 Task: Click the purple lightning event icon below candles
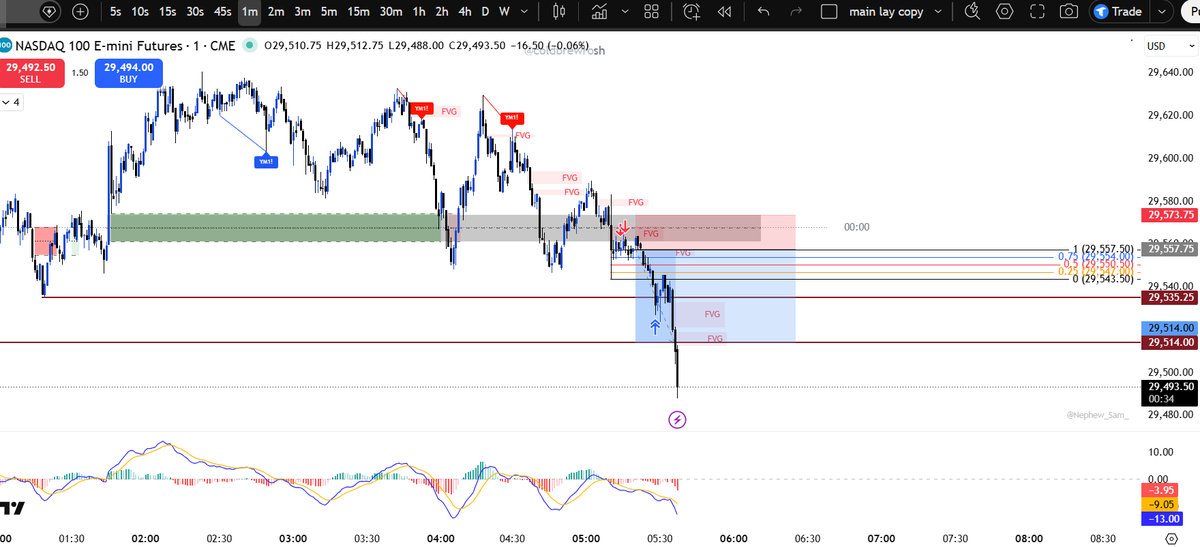pyautogui.click(x=677, y=419)
